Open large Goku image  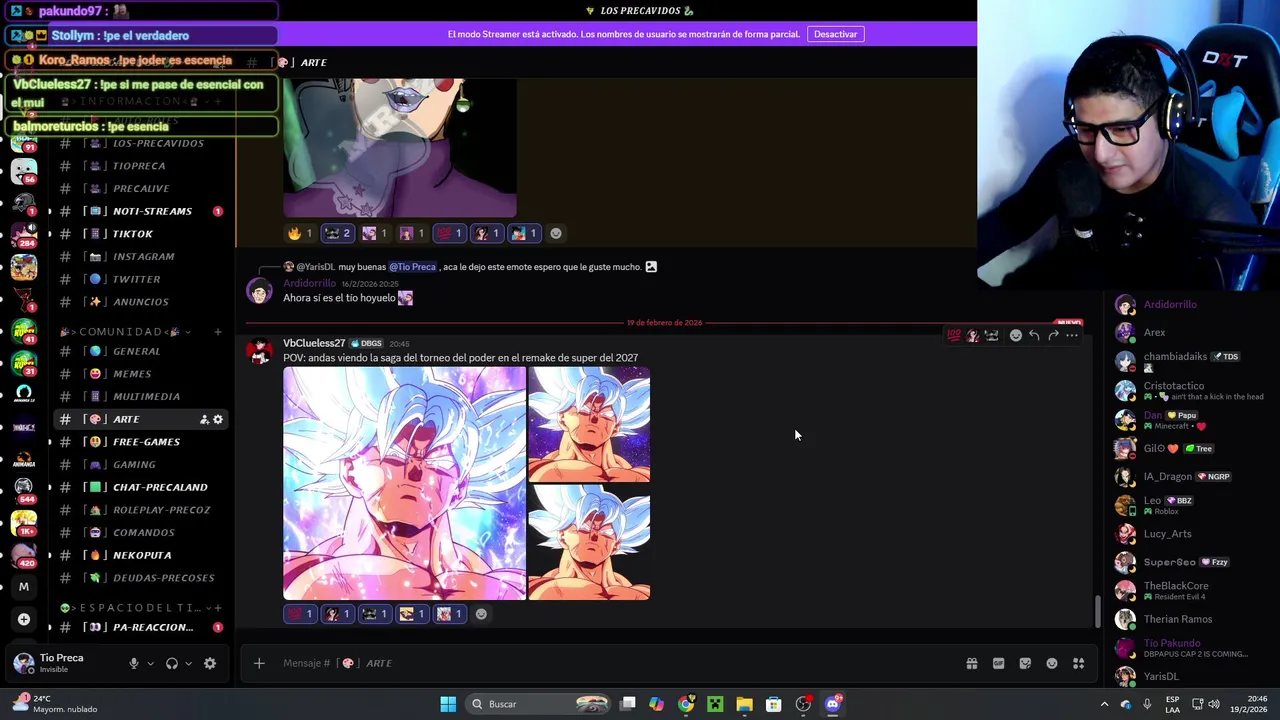[x=404, y=483]
